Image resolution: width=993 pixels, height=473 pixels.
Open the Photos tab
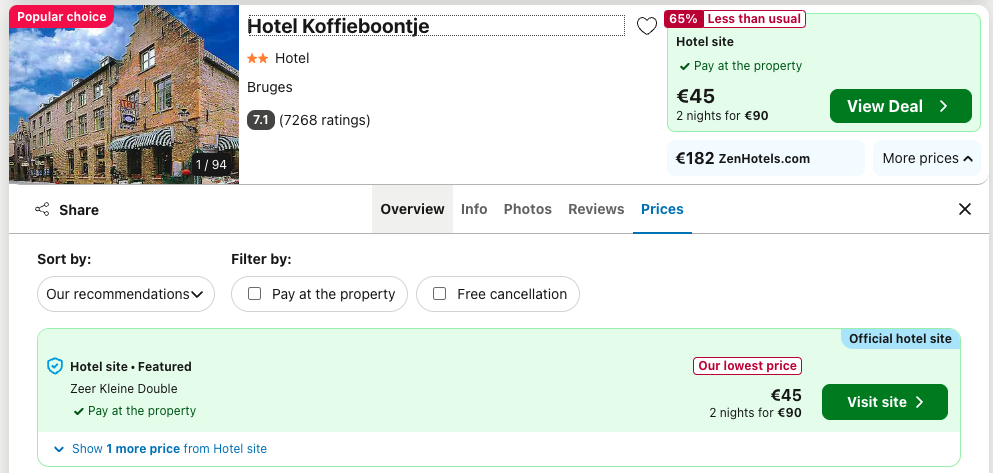coord(528,209)
